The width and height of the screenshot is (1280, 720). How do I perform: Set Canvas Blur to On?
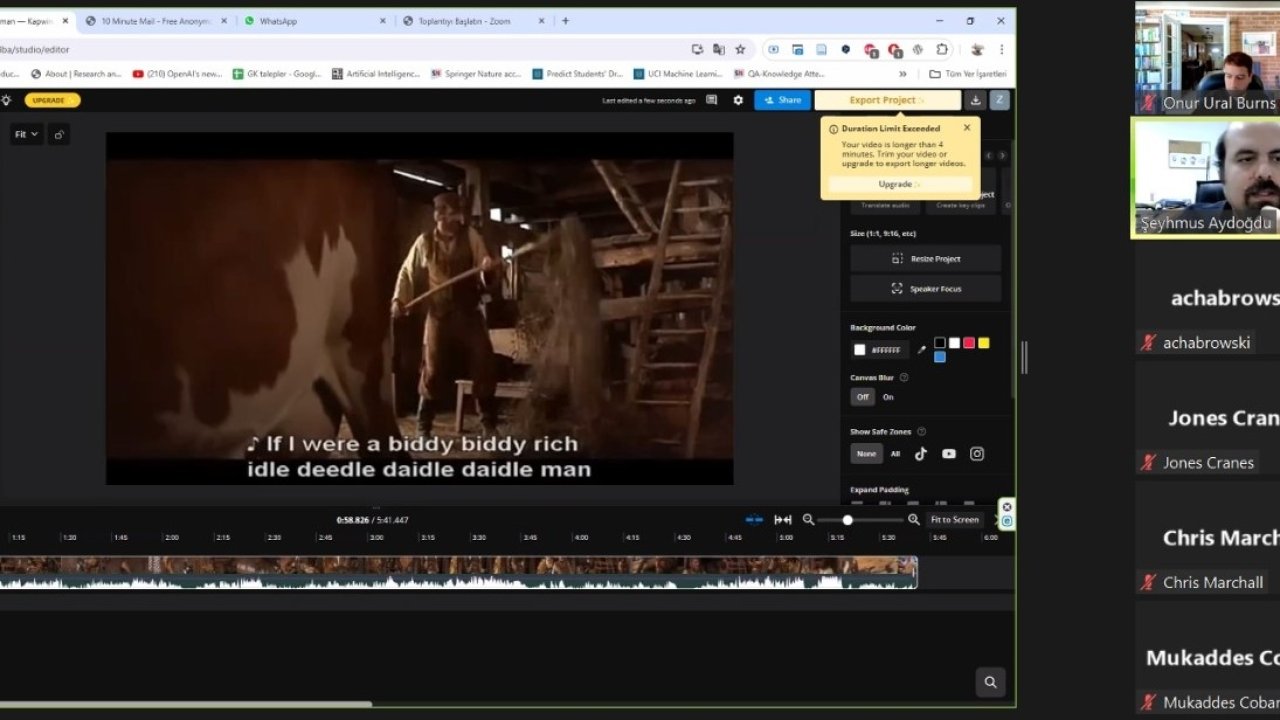pyautogui.click(x=888, y=397)
